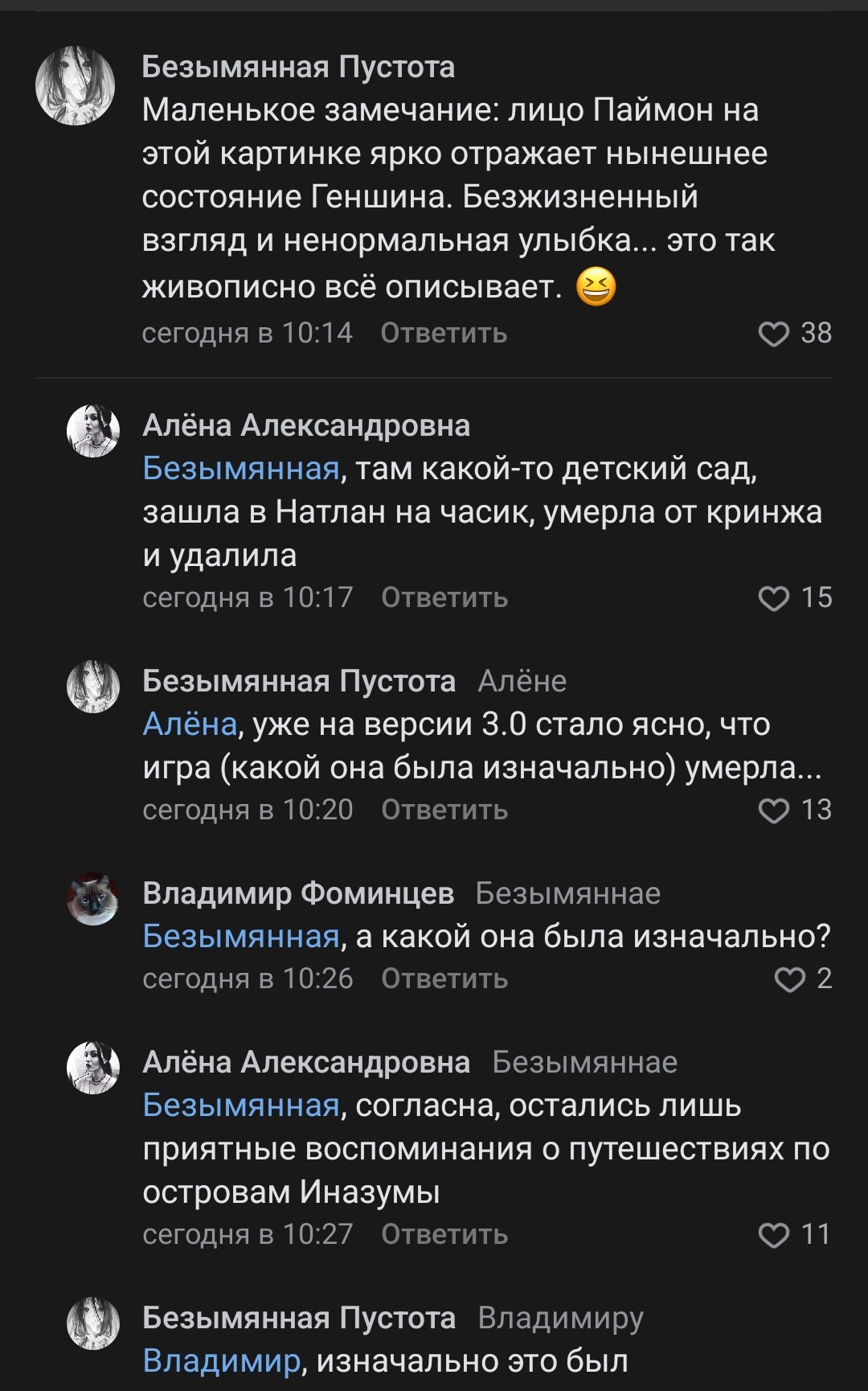Image resolution: width=868 pixels, height=1391 pixels.
Task: Like the 10:27 comment about Инадзума islands
Action: point(774,1235)
